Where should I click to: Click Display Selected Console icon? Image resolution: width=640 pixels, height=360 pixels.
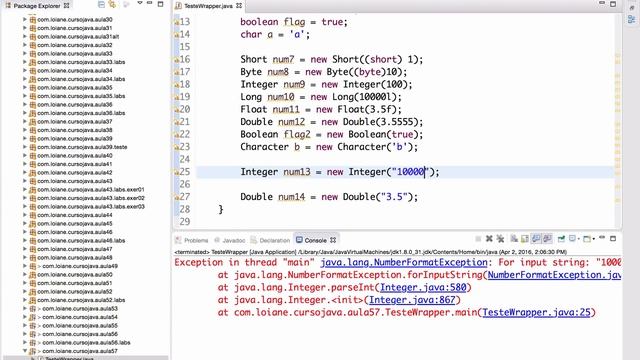[572, 239]
